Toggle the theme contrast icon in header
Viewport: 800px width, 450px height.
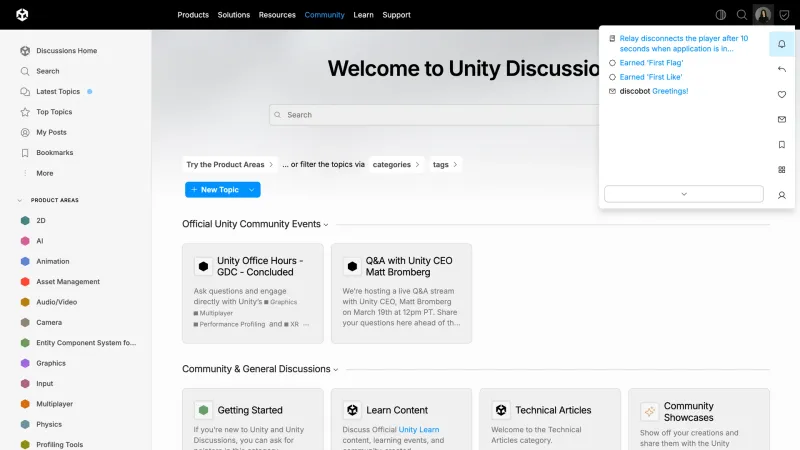720,15
